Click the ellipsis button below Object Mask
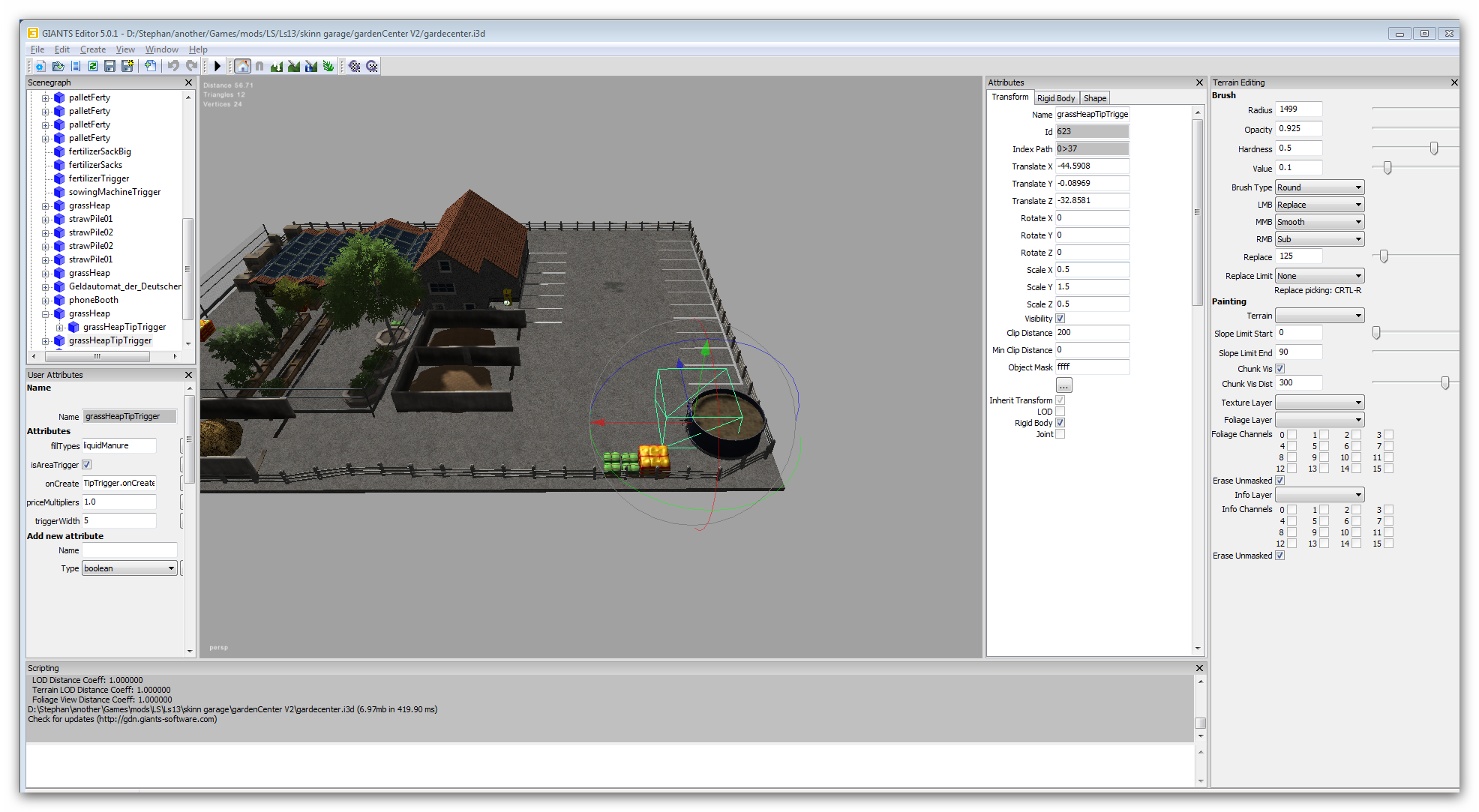The height and width of the screenshot is (812, 1479). pyautogui.click(x=1064, y=385)
